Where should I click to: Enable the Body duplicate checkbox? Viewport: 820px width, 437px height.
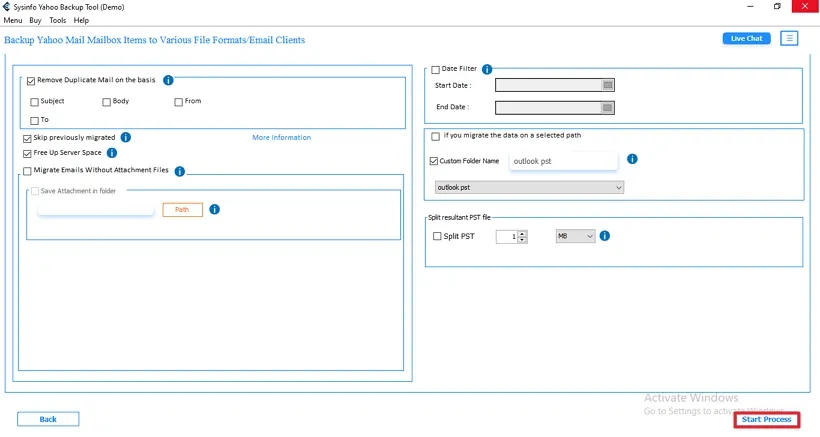tap(107, 102)
